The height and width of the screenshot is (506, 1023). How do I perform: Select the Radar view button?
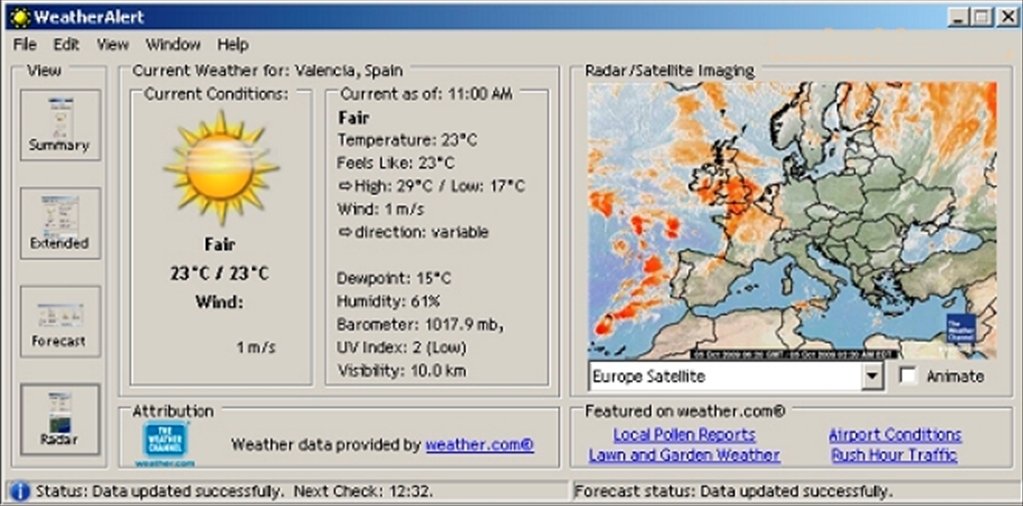60,419
